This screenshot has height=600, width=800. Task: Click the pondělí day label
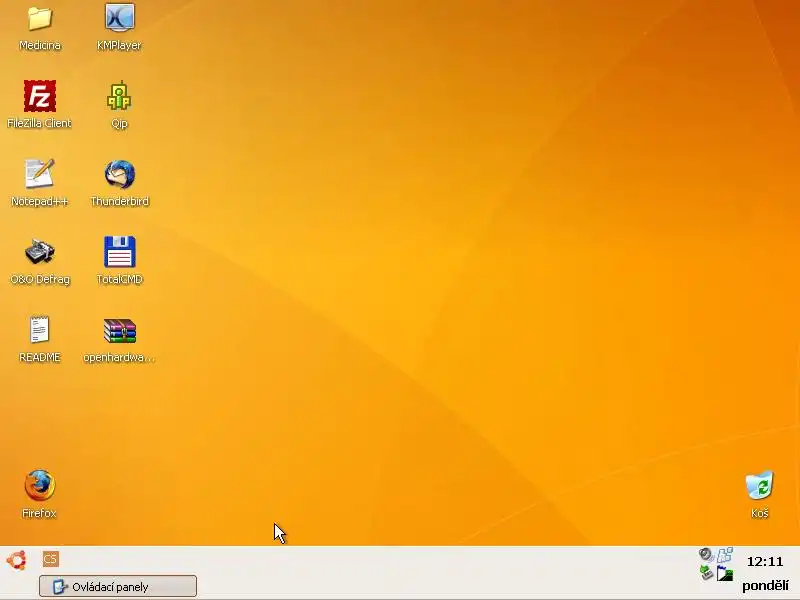[765, 586]
